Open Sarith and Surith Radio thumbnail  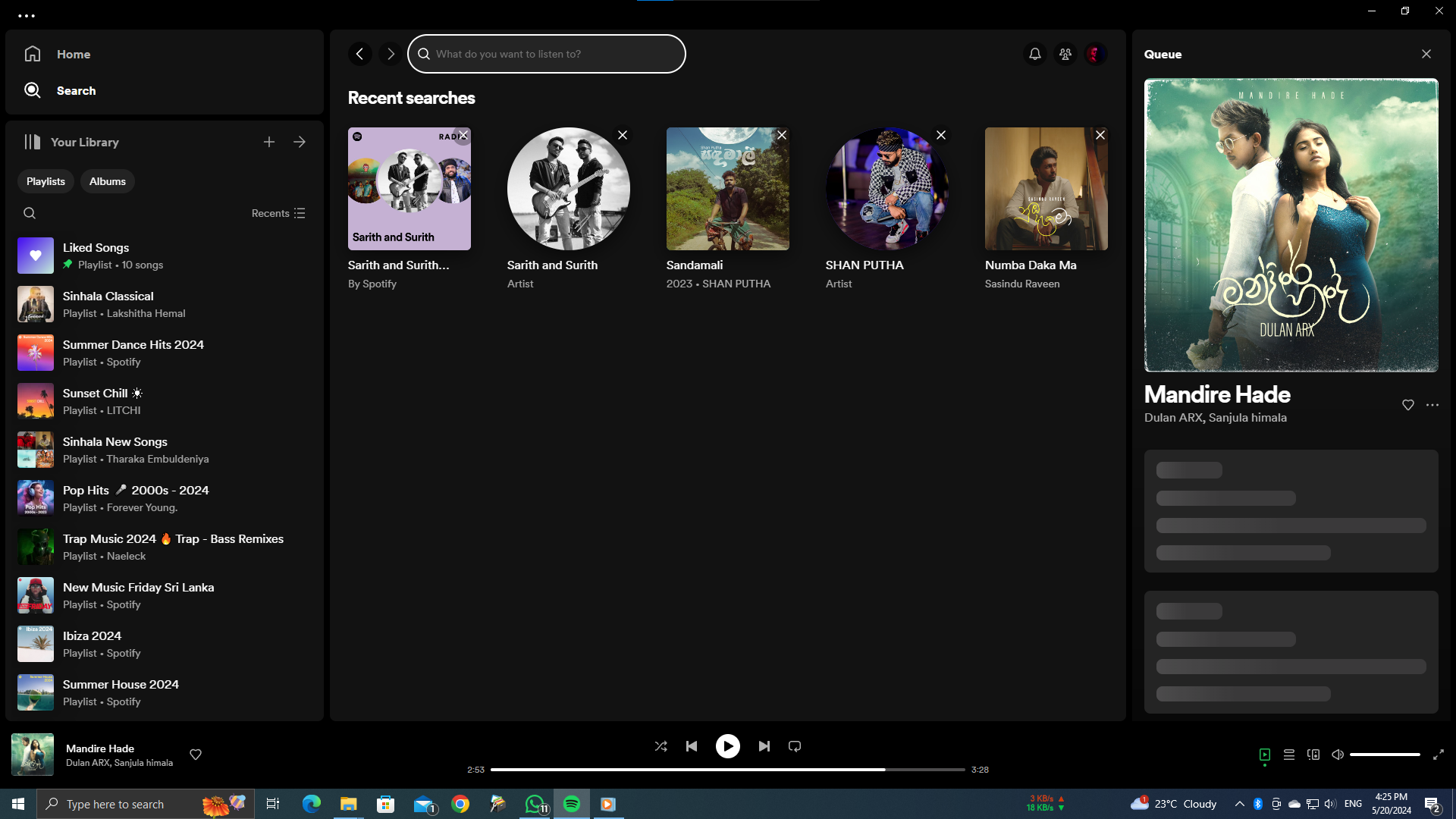click(x=409, y=189)
